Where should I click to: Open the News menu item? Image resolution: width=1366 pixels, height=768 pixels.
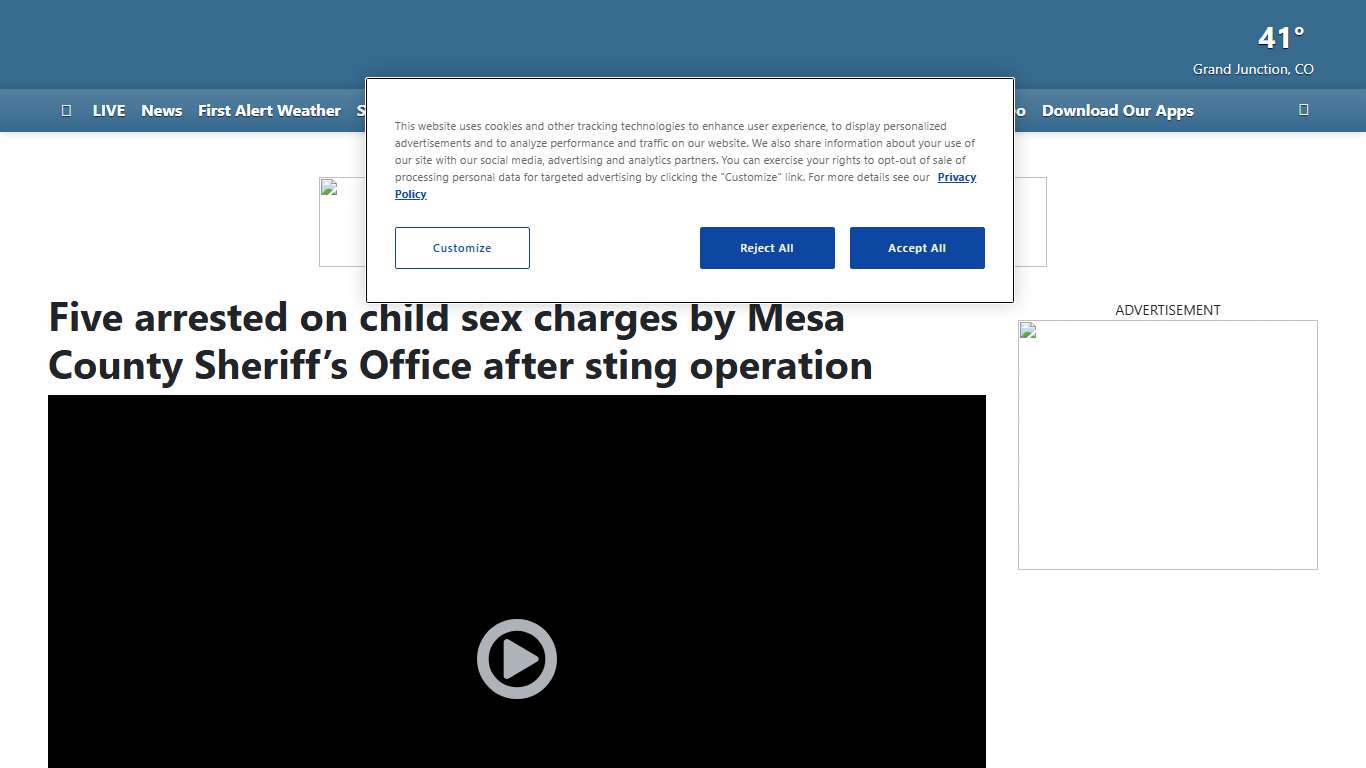click(161, 110)
